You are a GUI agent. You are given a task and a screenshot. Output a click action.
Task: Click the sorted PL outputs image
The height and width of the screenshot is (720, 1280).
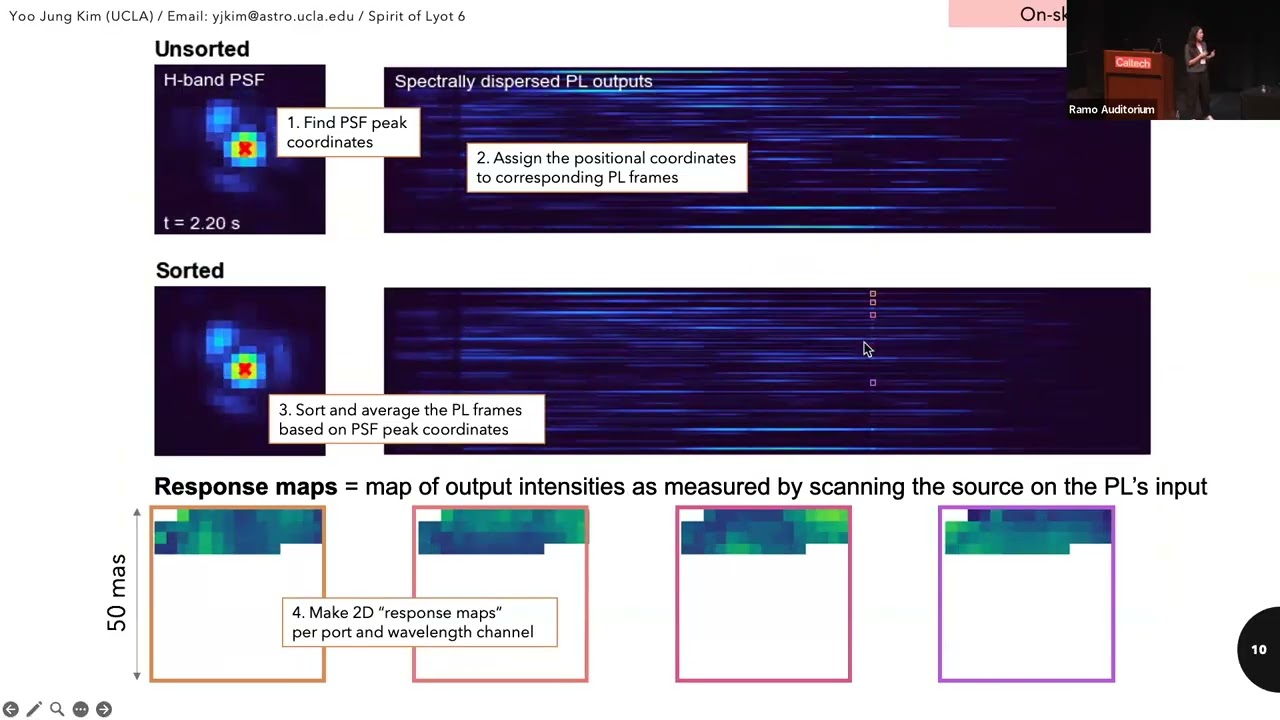(767, 371)
